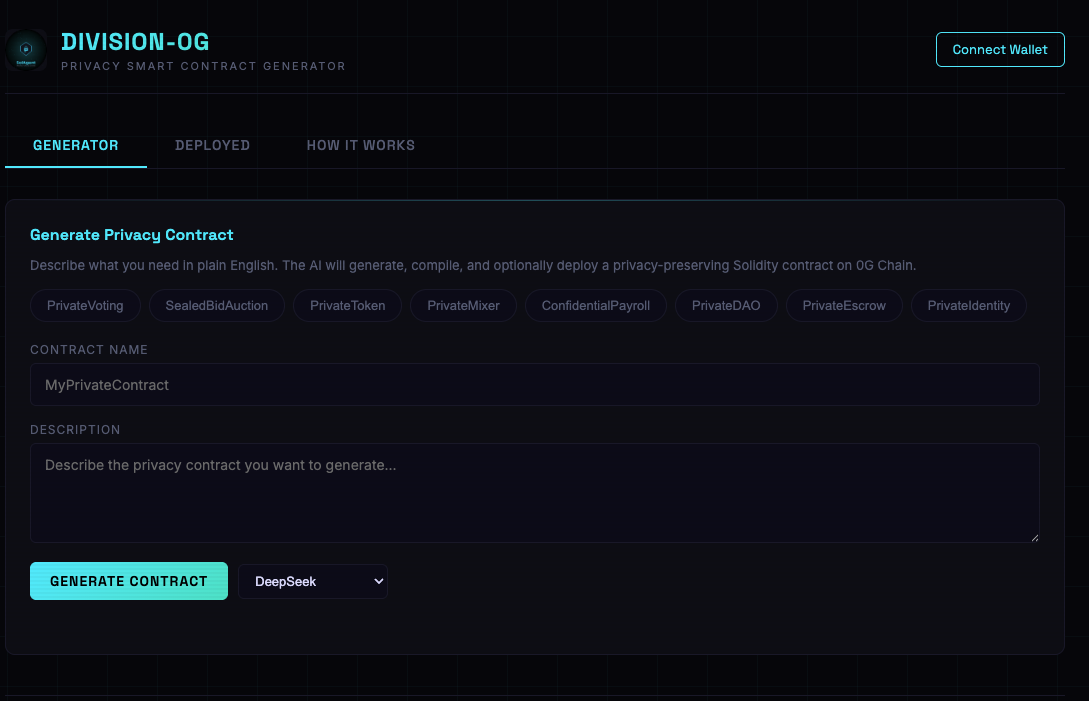Viewport: 1089px width, 701px height.
Task: Open the Deployed tab
Action: pos(212,145)
